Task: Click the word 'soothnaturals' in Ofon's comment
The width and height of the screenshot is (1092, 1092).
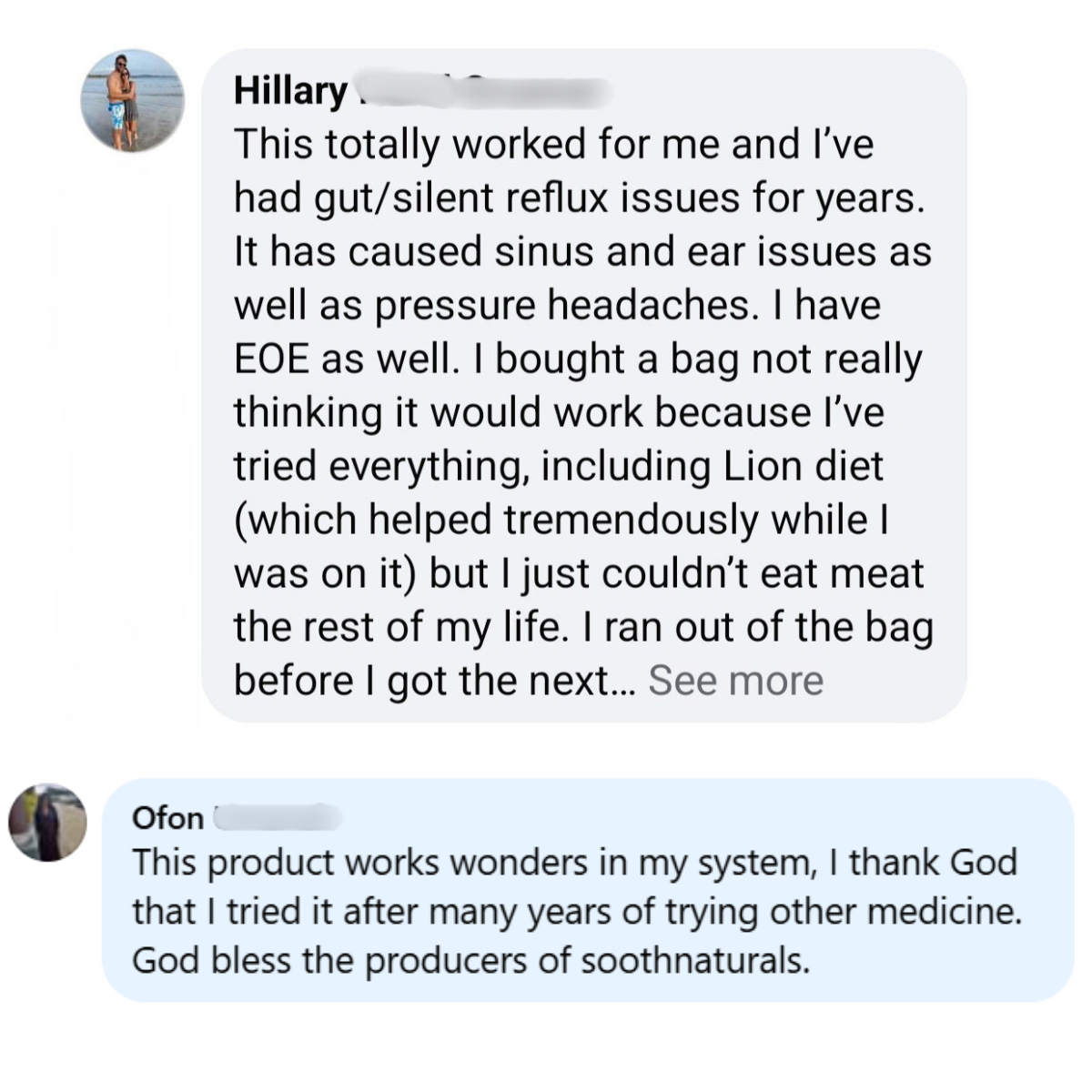Action: (694, 960)
